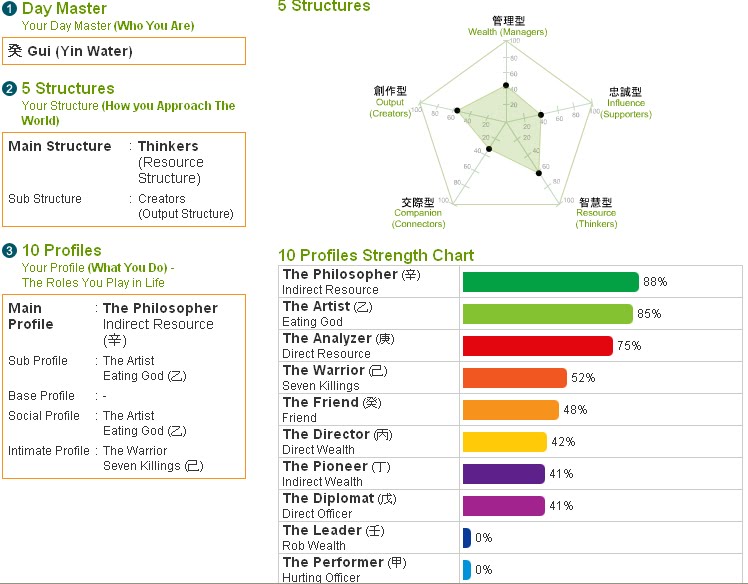The width and height of the screenshot is (748, 584).
Task: Click the number 3 Profiles badge
Action: tap(10, 250)
